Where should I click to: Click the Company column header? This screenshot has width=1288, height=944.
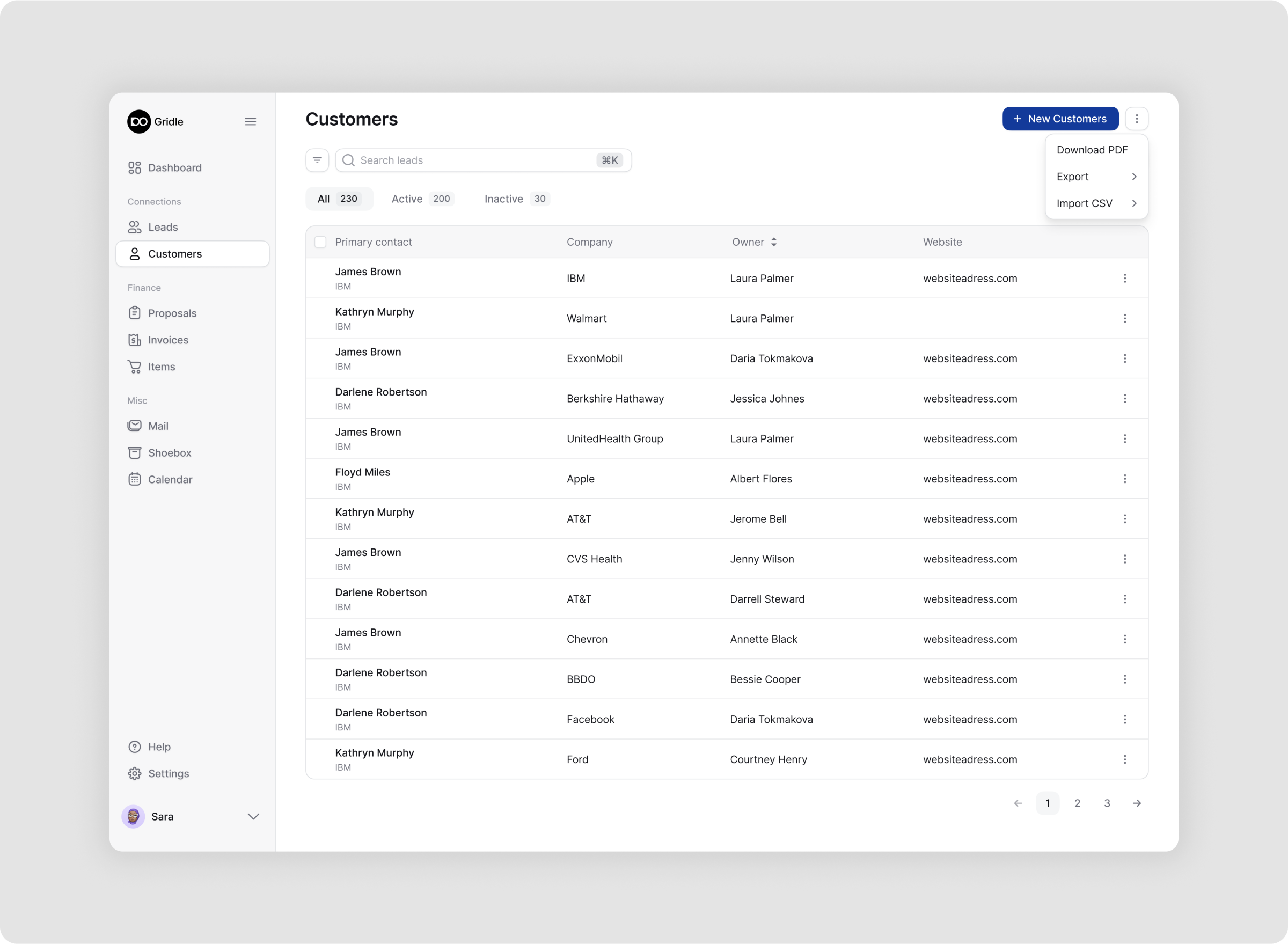(x=590, y=242)
